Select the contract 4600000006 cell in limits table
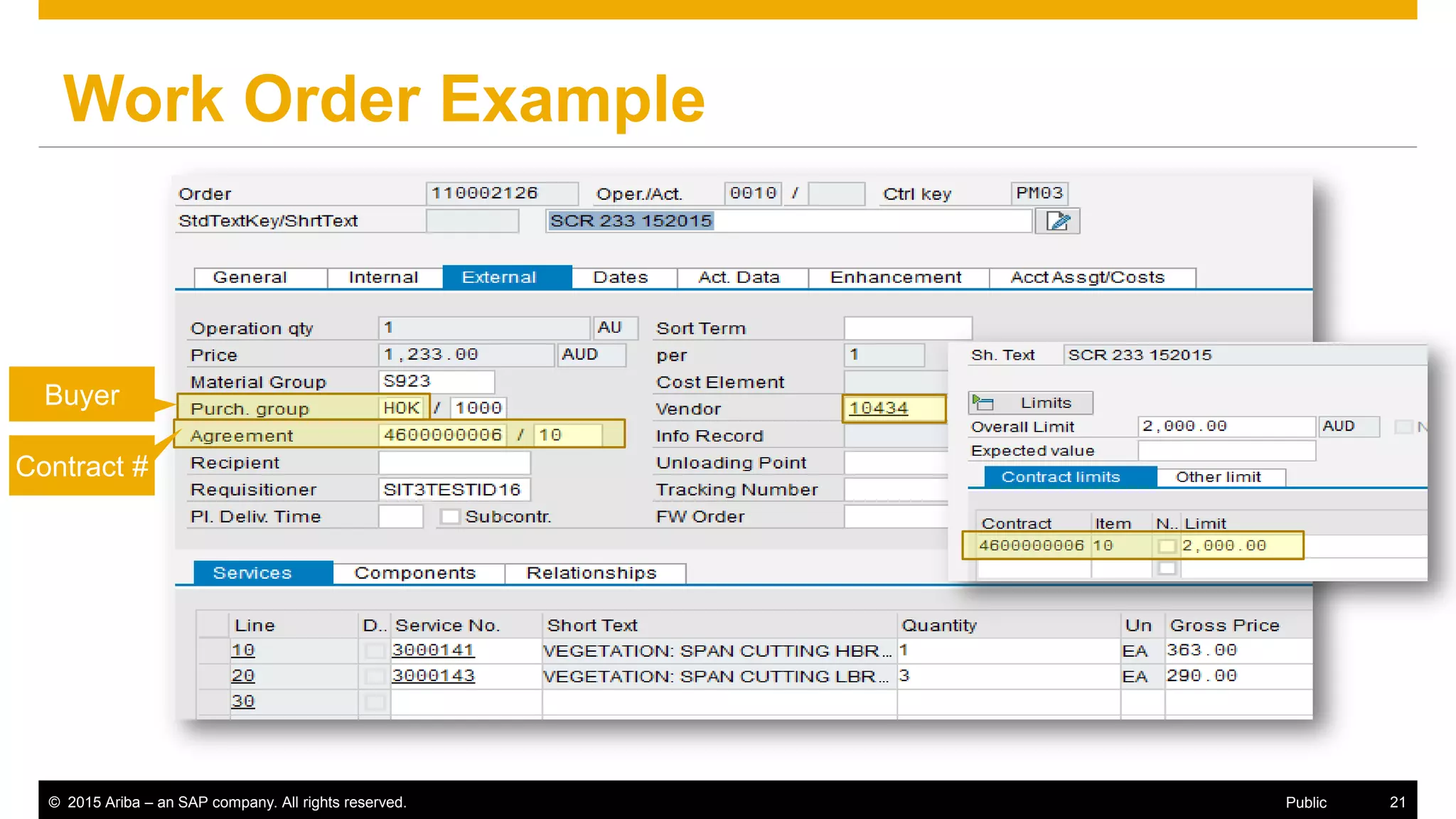Screen dimensions: 1456x819 [1033, 546]
